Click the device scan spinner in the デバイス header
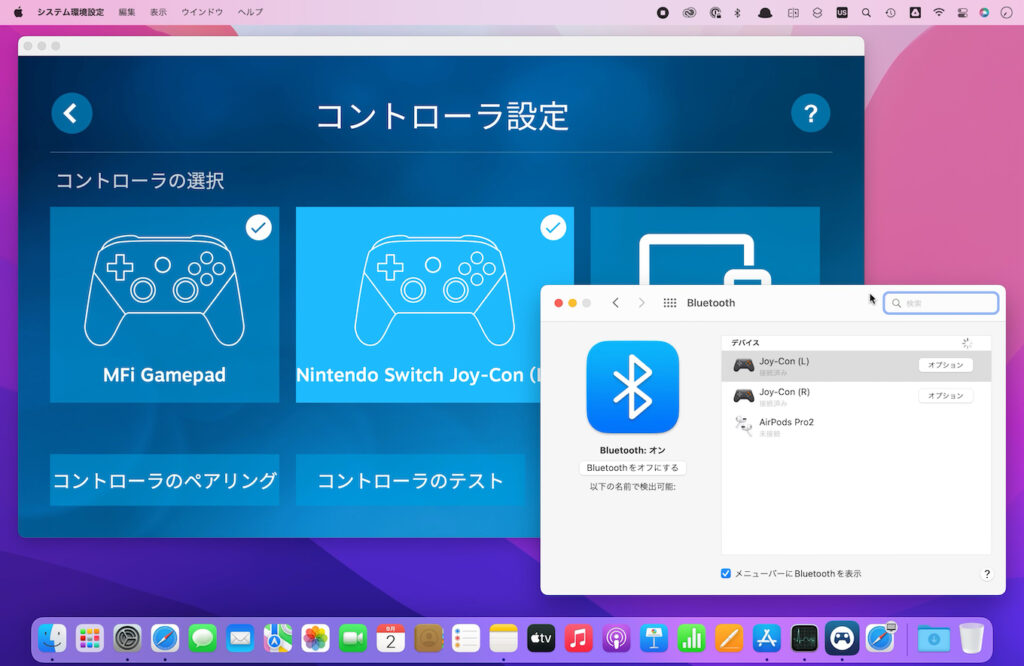1024x666 pixels. click(x=966, y=342)
